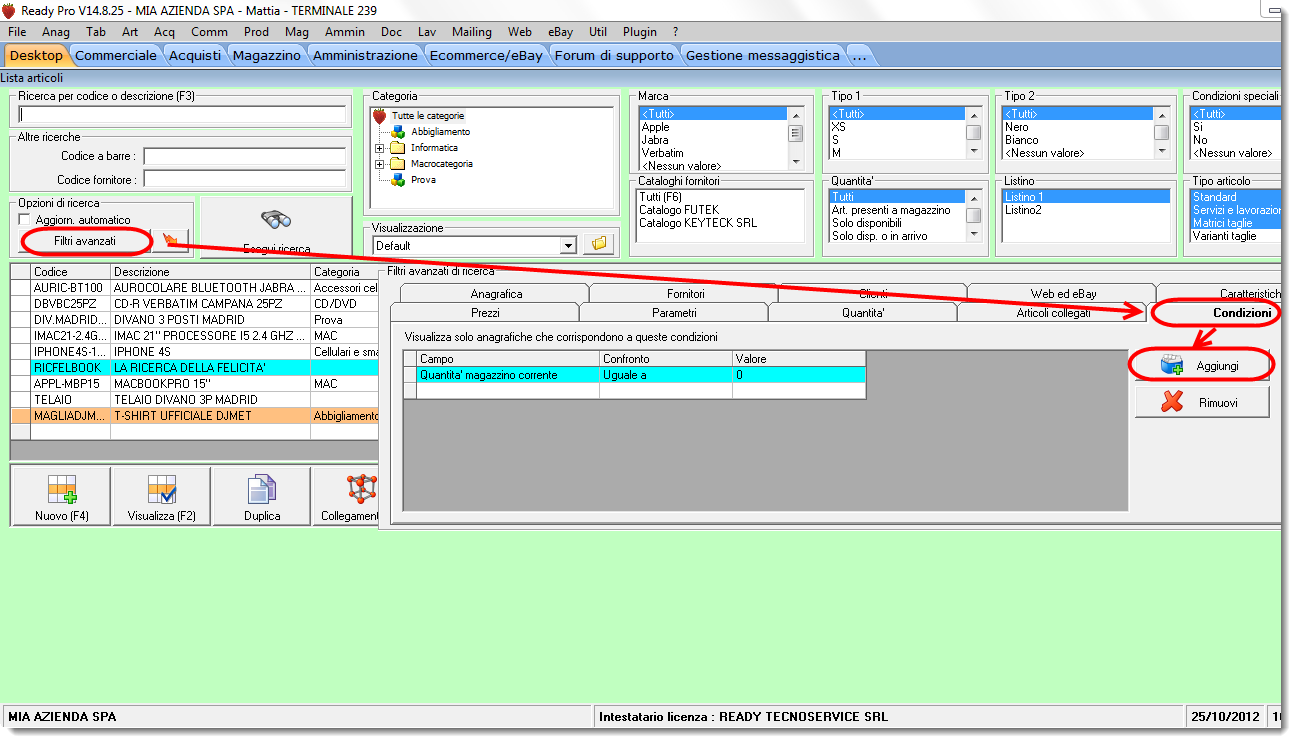
Task: Select Jabra in Marca list
Action: tap(714, 140)
